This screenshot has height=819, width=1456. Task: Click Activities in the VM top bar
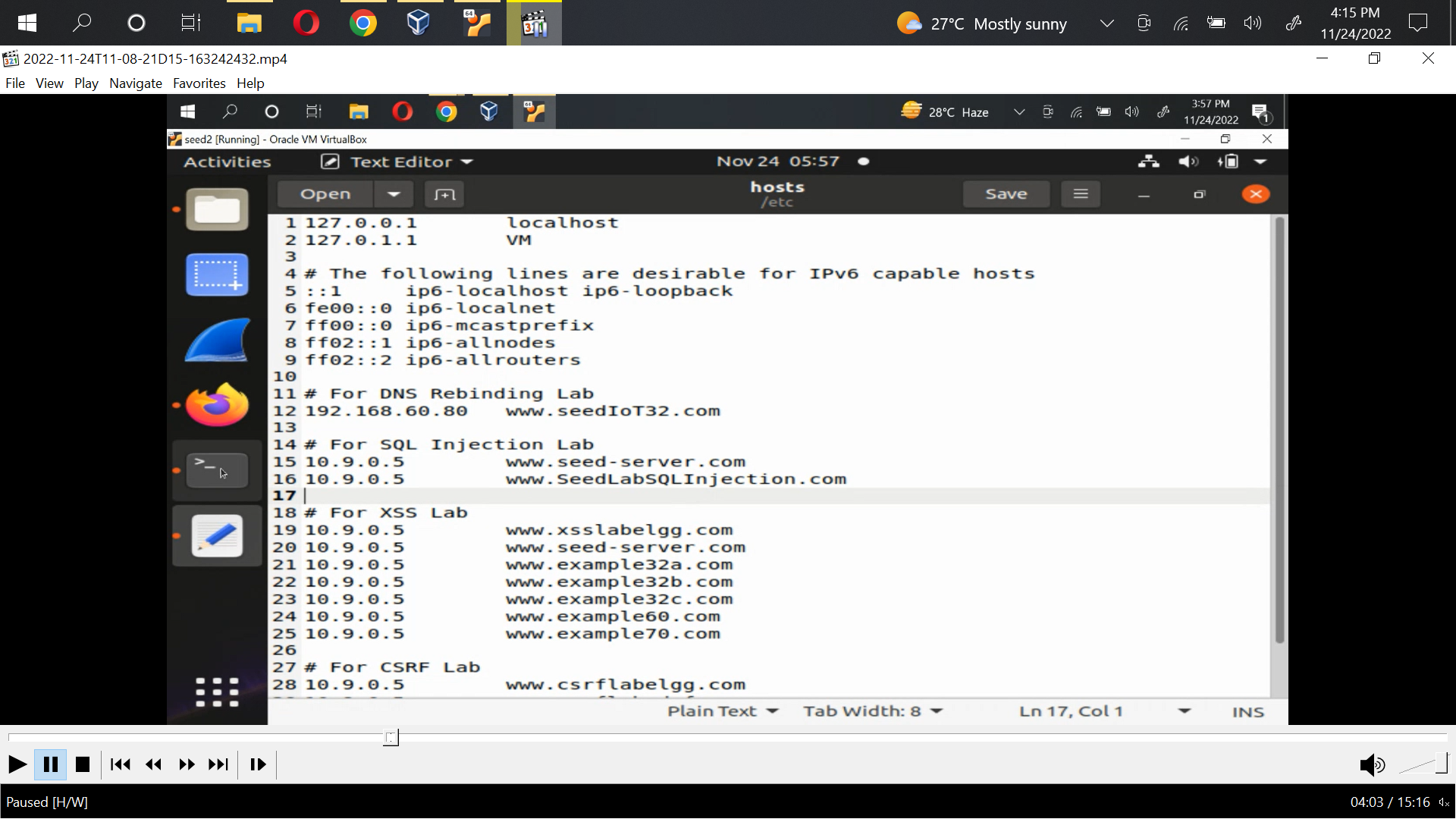[227, 162]
